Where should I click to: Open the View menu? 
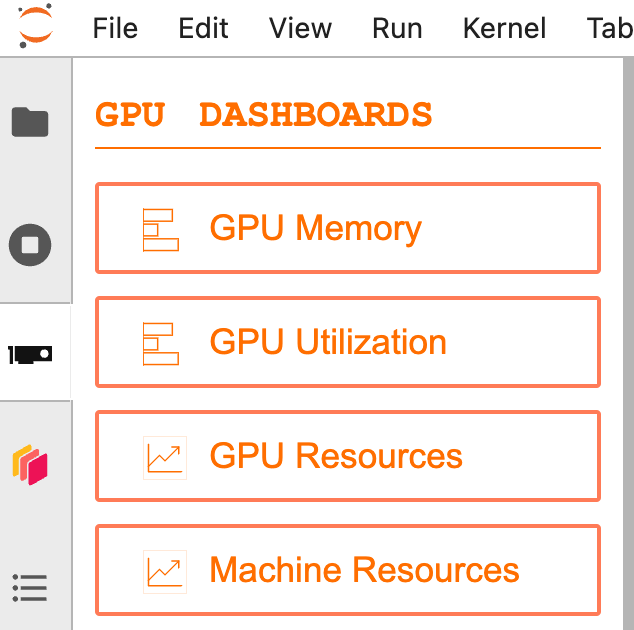click(300, 27)
